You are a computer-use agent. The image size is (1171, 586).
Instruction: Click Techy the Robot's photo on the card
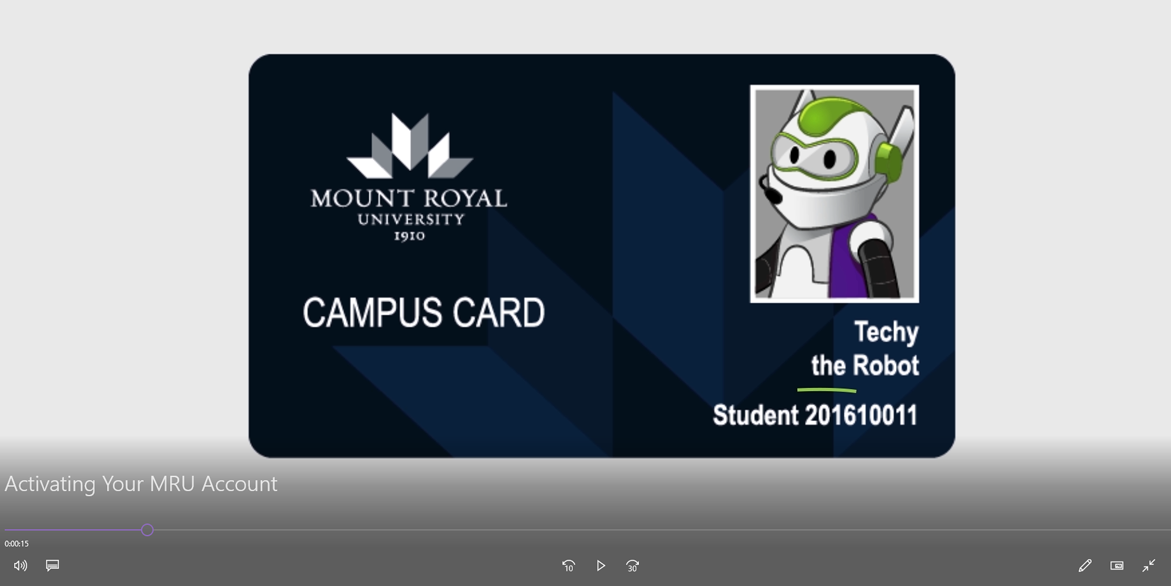(835, 194)
